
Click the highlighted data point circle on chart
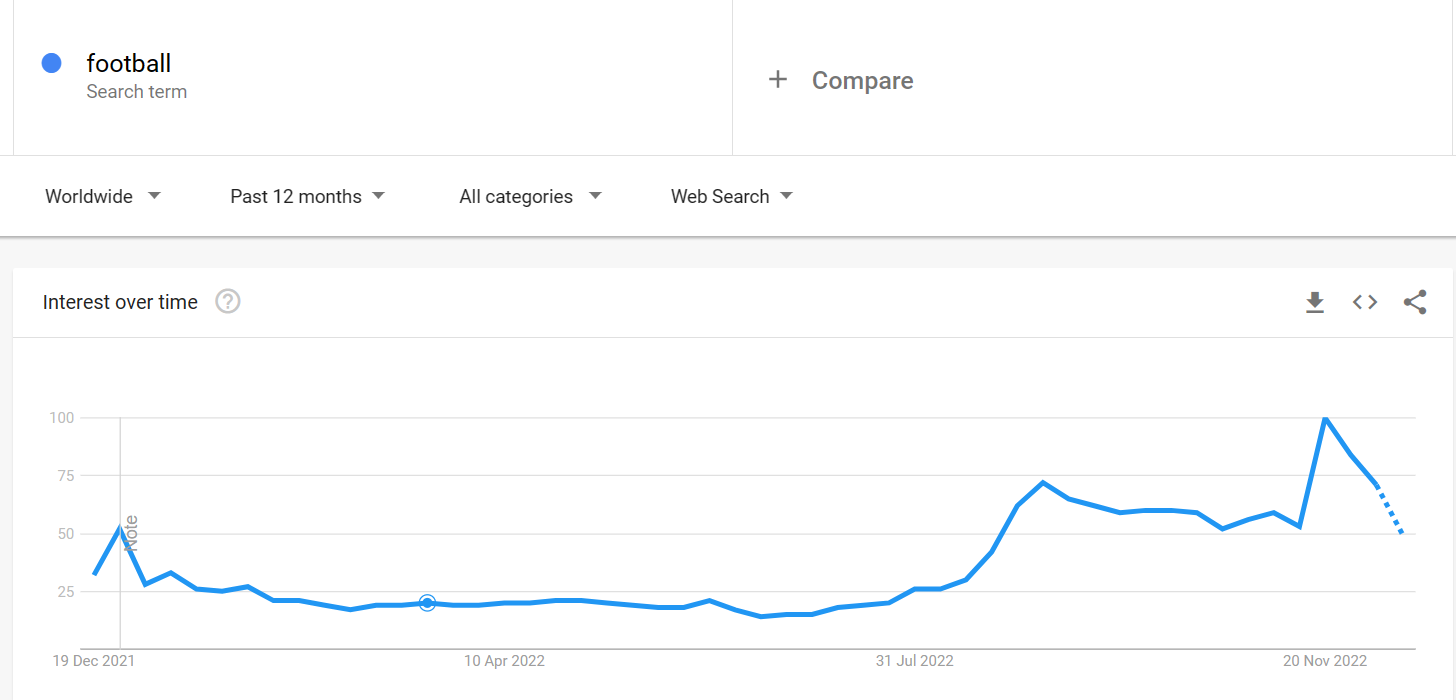(427, 603)
